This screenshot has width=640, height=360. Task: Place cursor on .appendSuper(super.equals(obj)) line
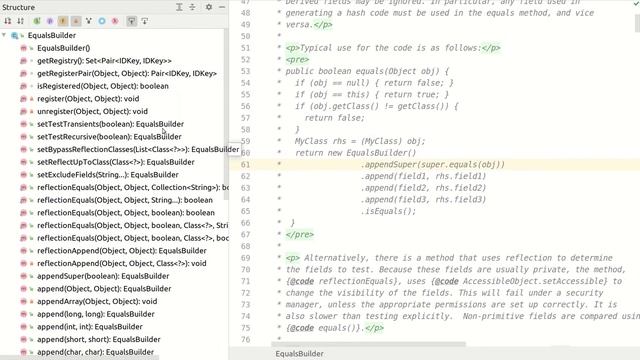click(433, 164)
